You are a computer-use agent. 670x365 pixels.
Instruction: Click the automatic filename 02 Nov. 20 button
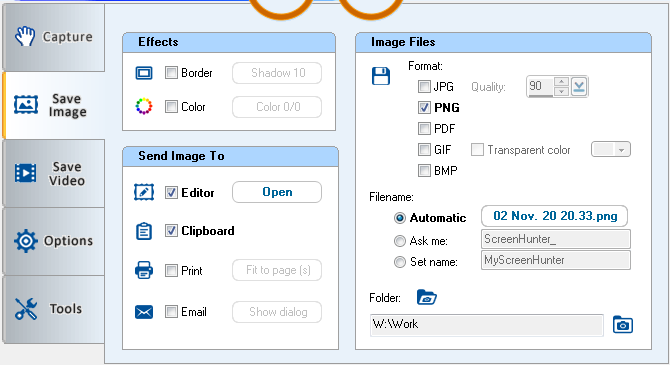[x=554, y=216]
